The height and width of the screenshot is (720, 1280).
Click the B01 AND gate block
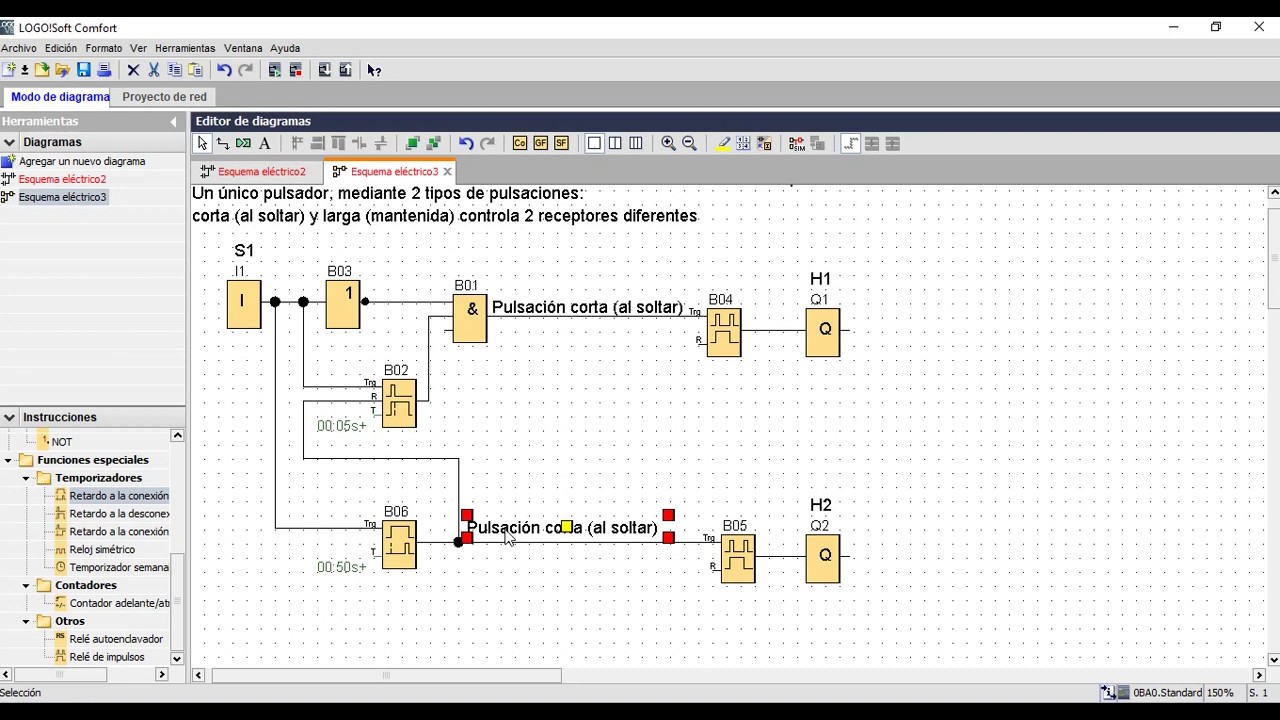pyautogui.click(x=470, y=318)
